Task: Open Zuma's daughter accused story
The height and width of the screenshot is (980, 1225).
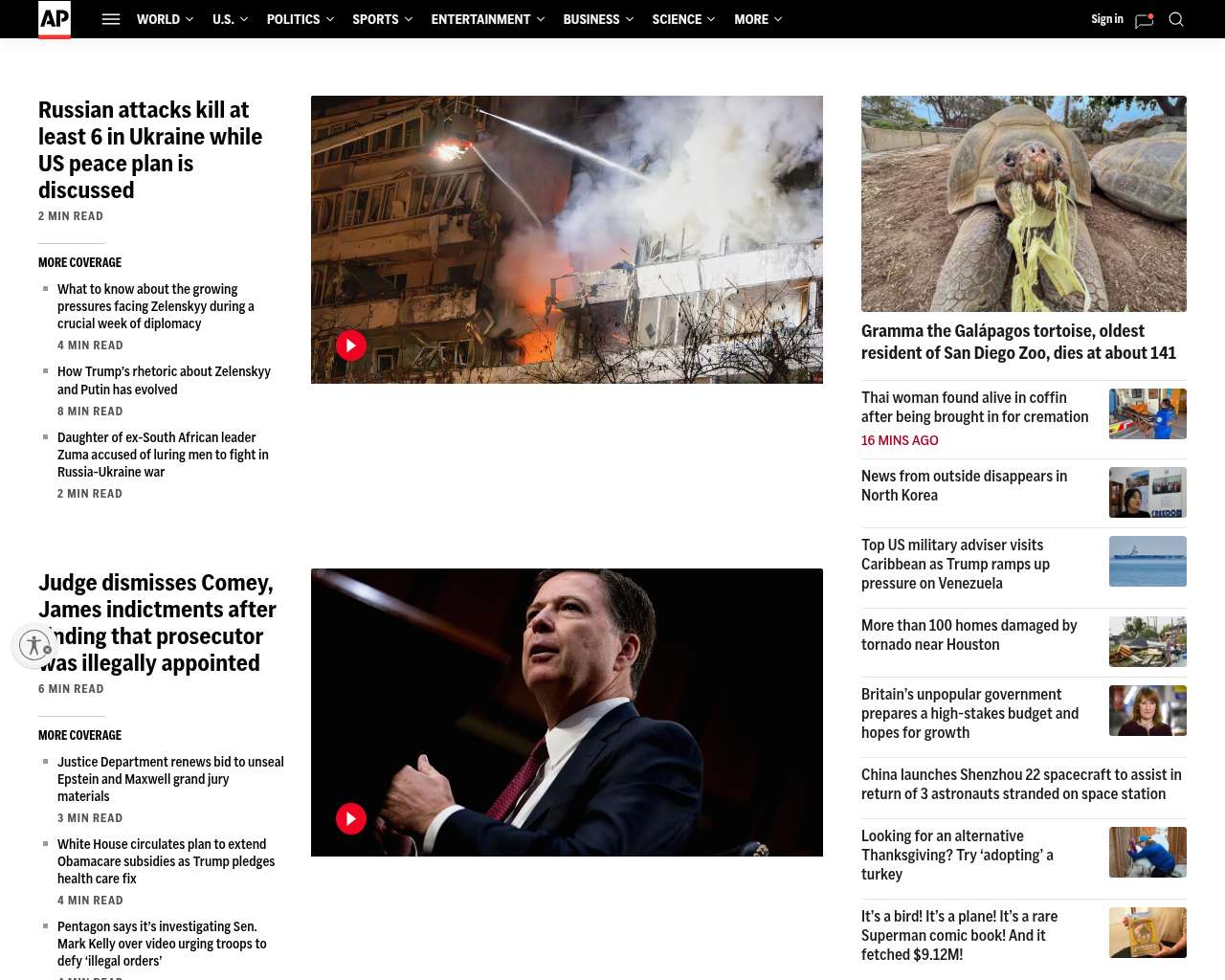Action: [x=163, y=455]
